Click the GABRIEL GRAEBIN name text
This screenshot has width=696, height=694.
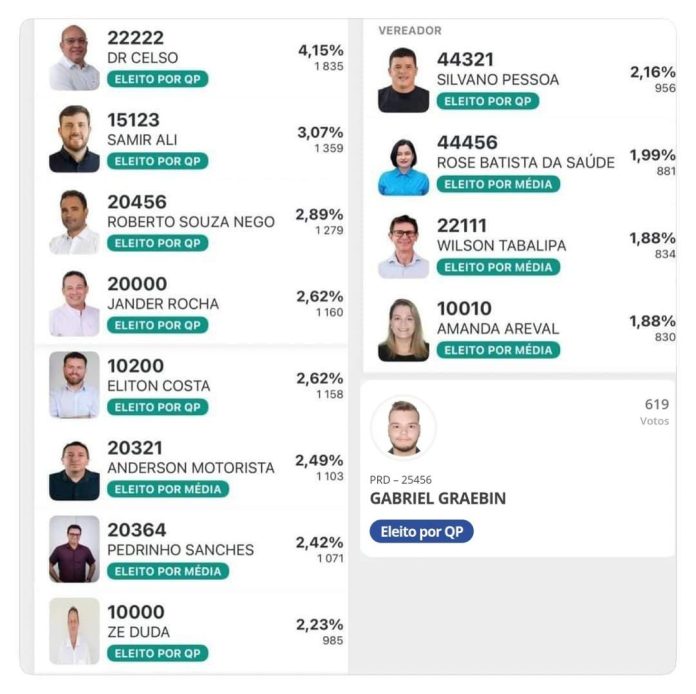point(438,499)
